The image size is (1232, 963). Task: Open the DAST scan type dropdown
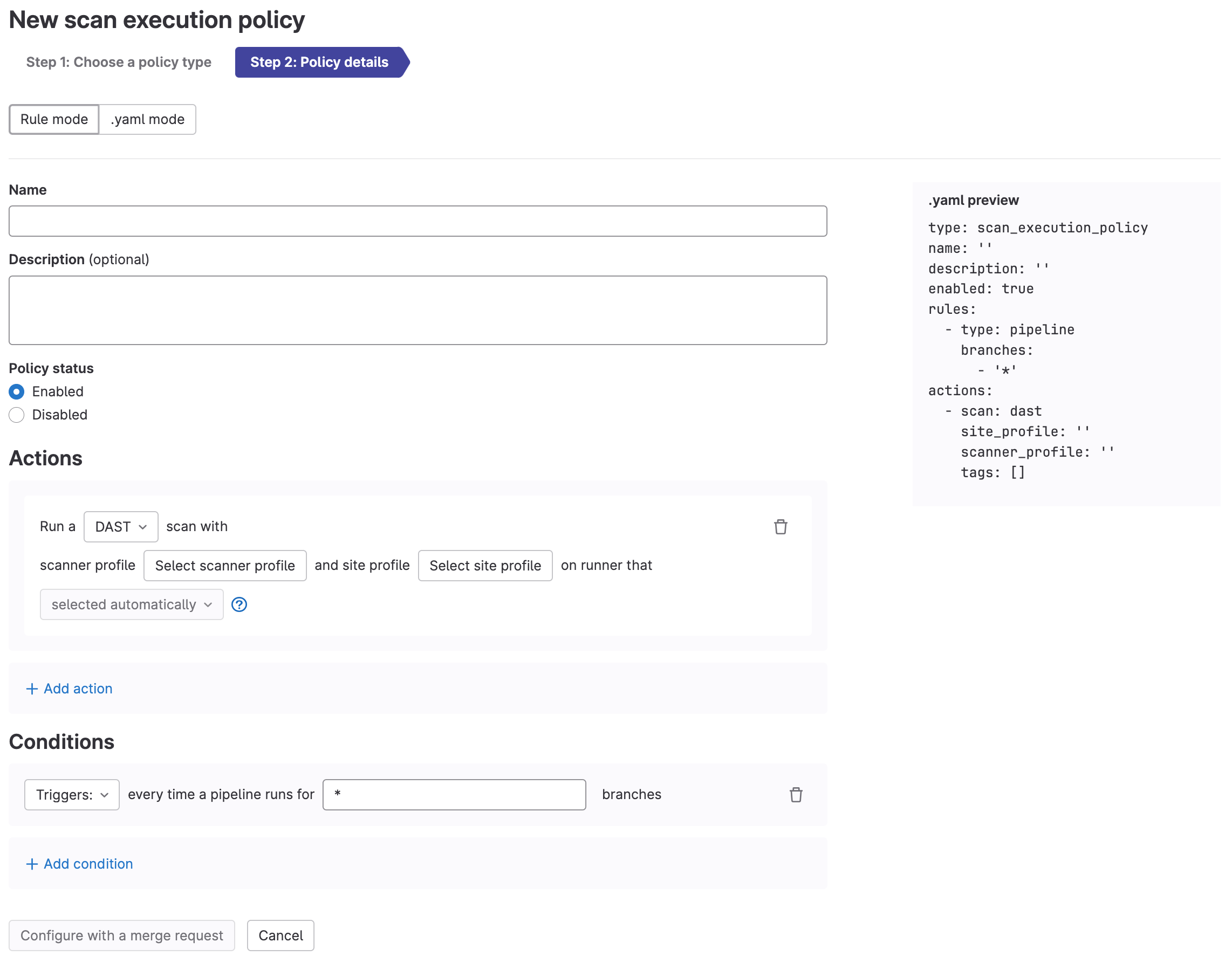point(121,527)
